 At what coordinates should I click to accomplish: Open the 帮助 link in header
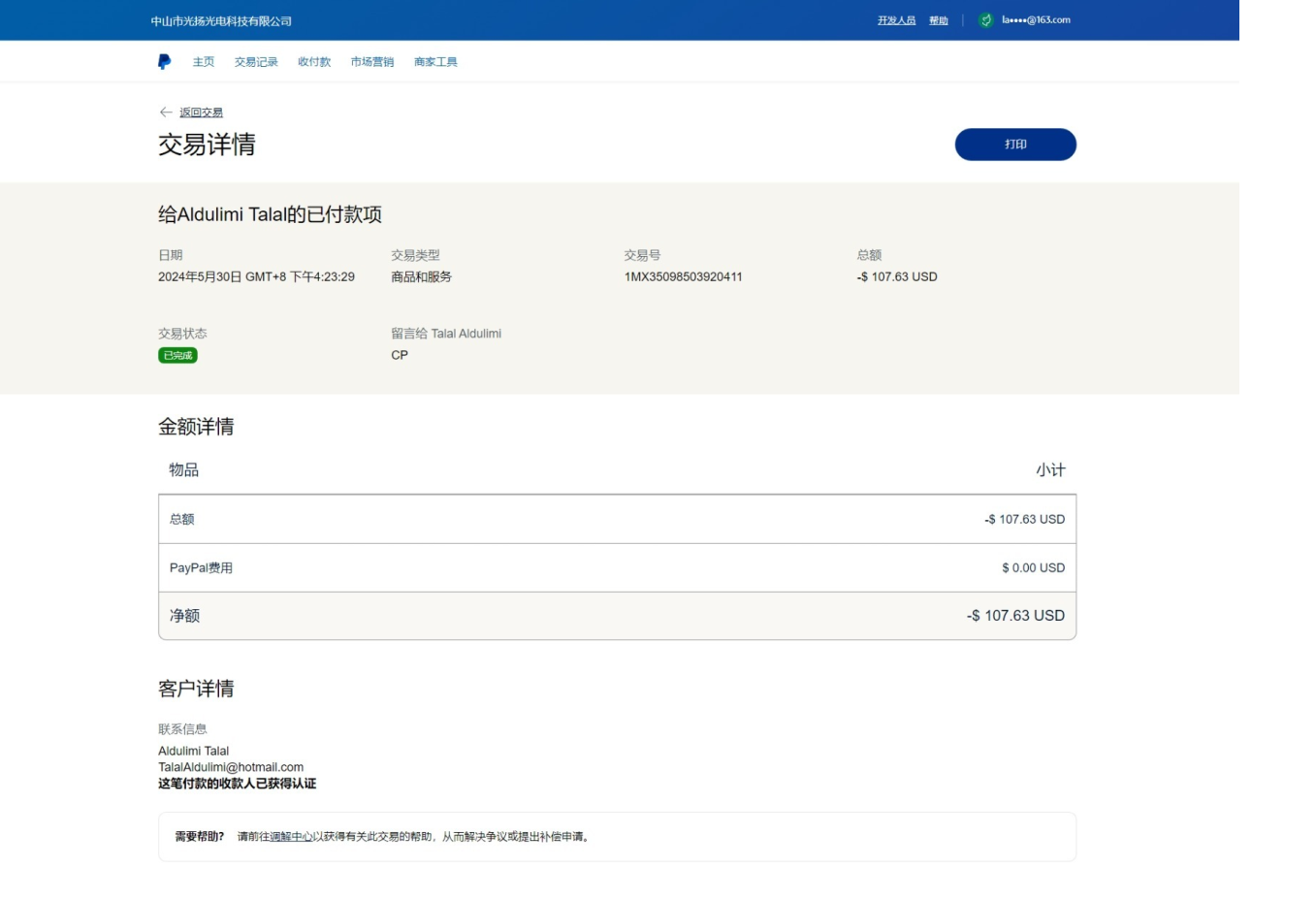click(938, 20)
